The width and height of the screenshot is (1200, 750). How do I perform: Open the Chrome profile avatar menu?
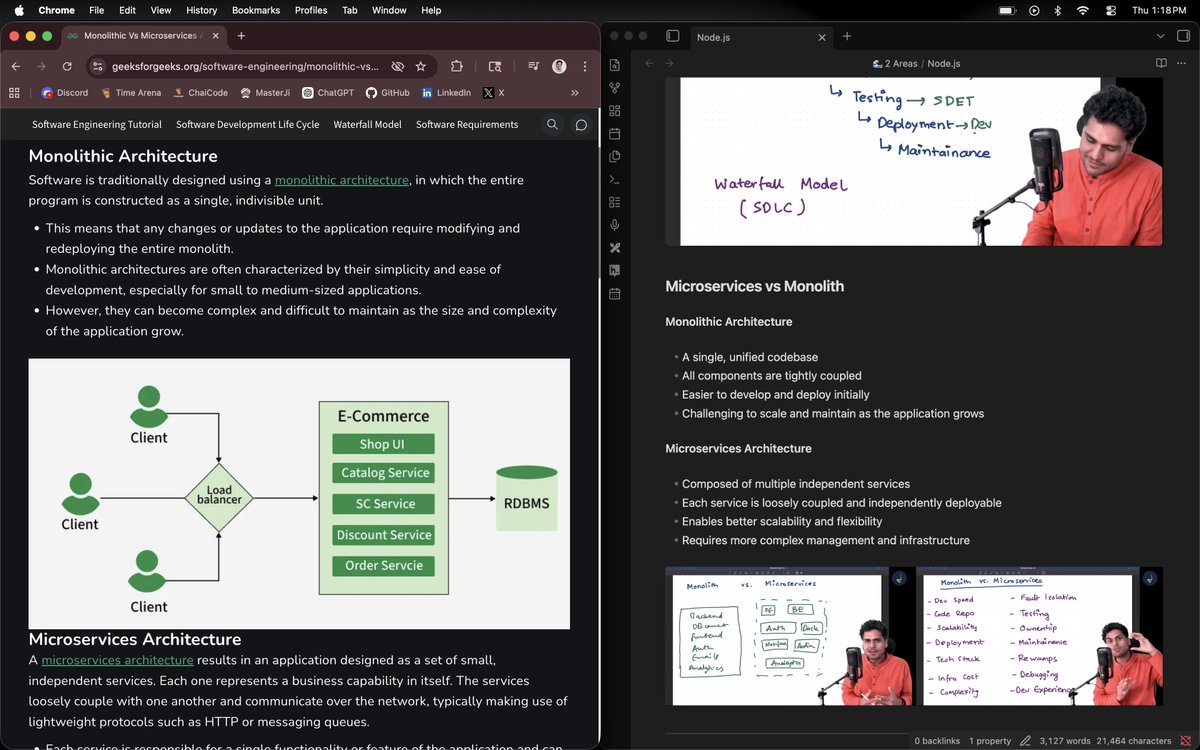click(559, 66)
